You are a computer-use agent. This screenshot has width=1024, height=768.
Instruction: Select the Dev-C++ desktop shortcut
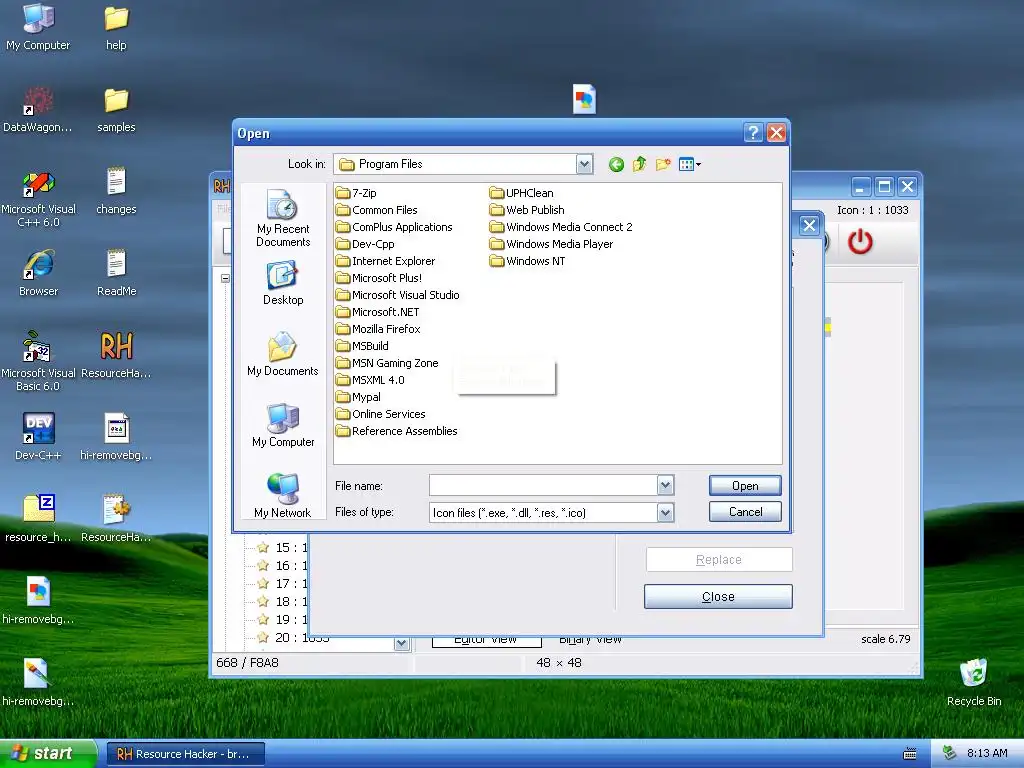[39, 436]
